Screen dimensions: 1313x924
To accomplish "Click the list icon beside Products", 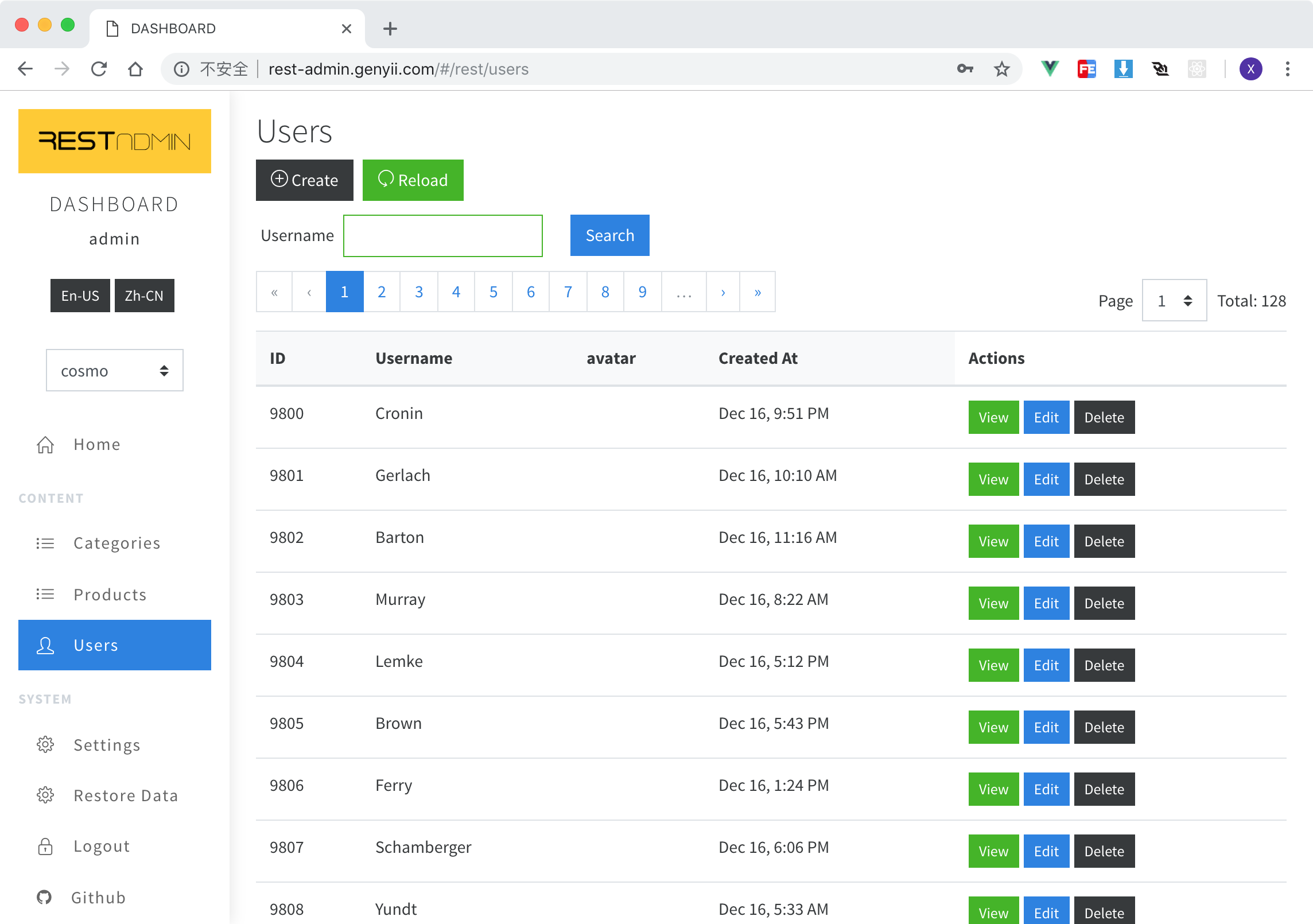I will coord(45,594).
